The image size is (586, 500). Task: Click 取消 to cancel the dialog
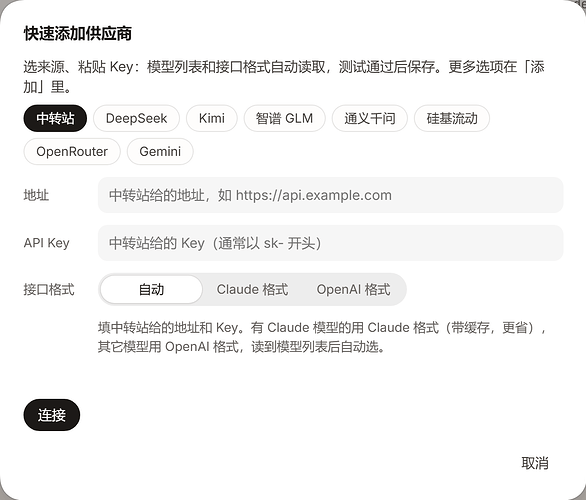tap(535, 463)
